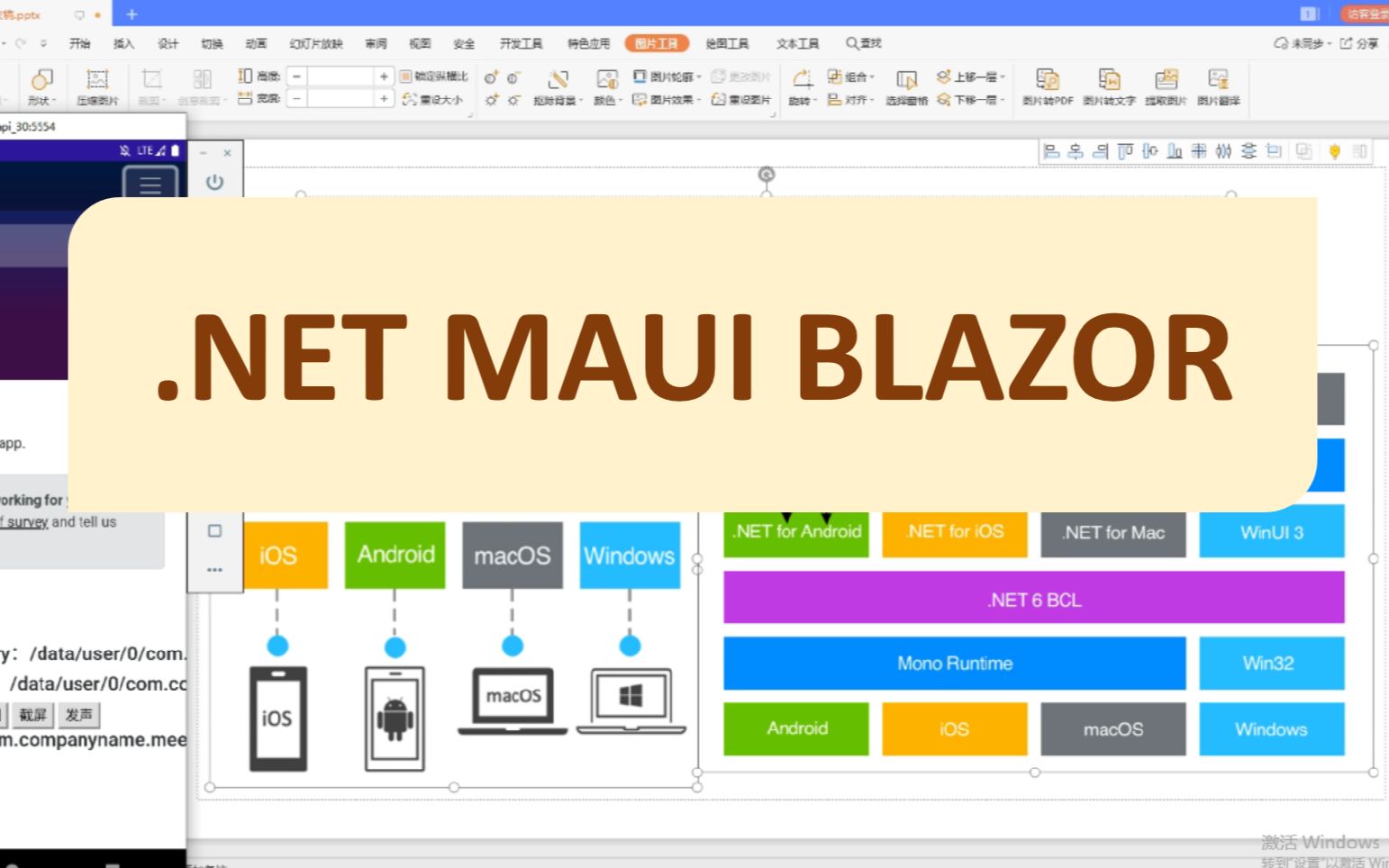This screenshot has height=868, width=1389.
Task: Click the 图片转文字 icon
Action: [x=1110, y=79]
